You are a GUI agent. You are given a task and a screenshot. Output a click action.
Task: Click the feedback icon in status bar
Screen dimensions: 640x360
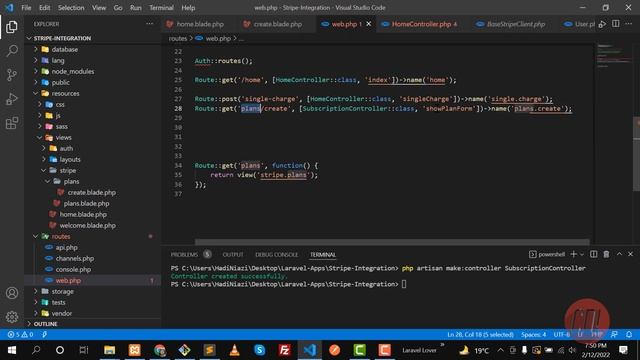[x=614, y=335]
